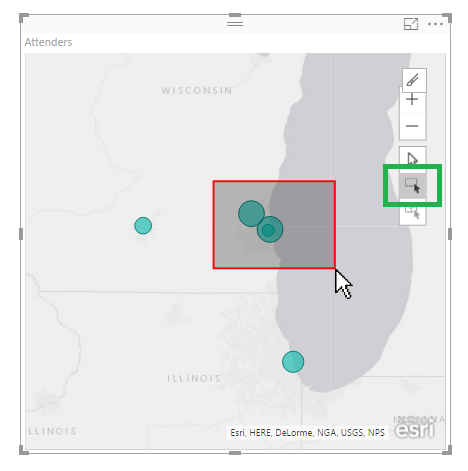The width and height of the screenshot is (468, 471).
Task: Click the small dark center bubble
Action: (268, 230)
